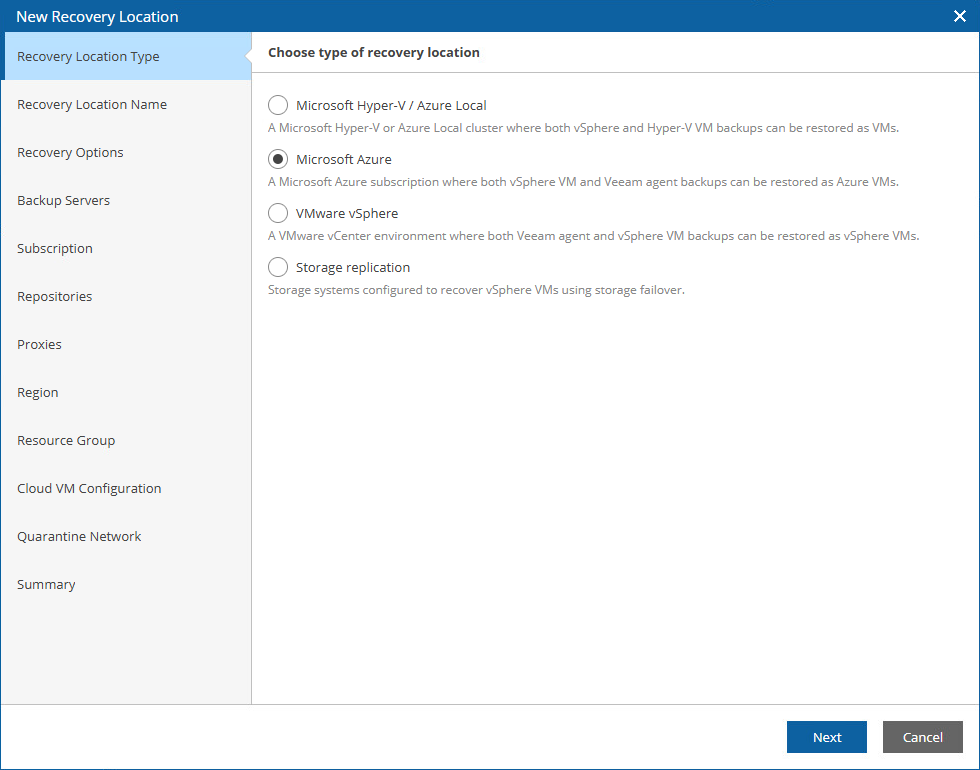The height and width of the screenshot is (770, 980).
Task: Go to the Recovery Location Name step
Action: coord(92,105)
